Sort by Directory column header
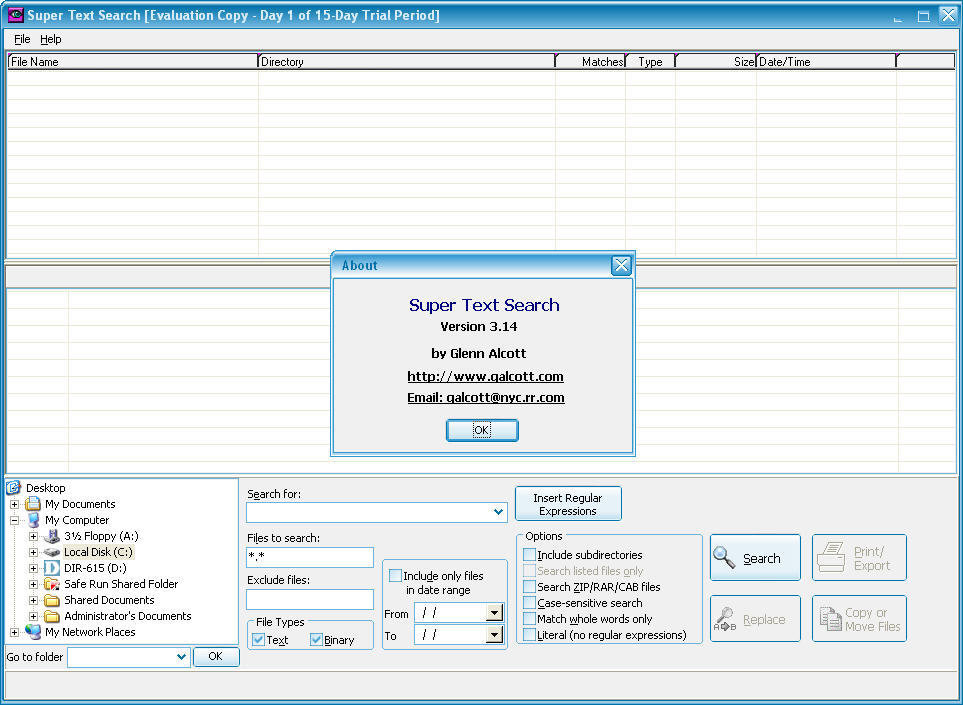963x705 pixels. (406, 61)
